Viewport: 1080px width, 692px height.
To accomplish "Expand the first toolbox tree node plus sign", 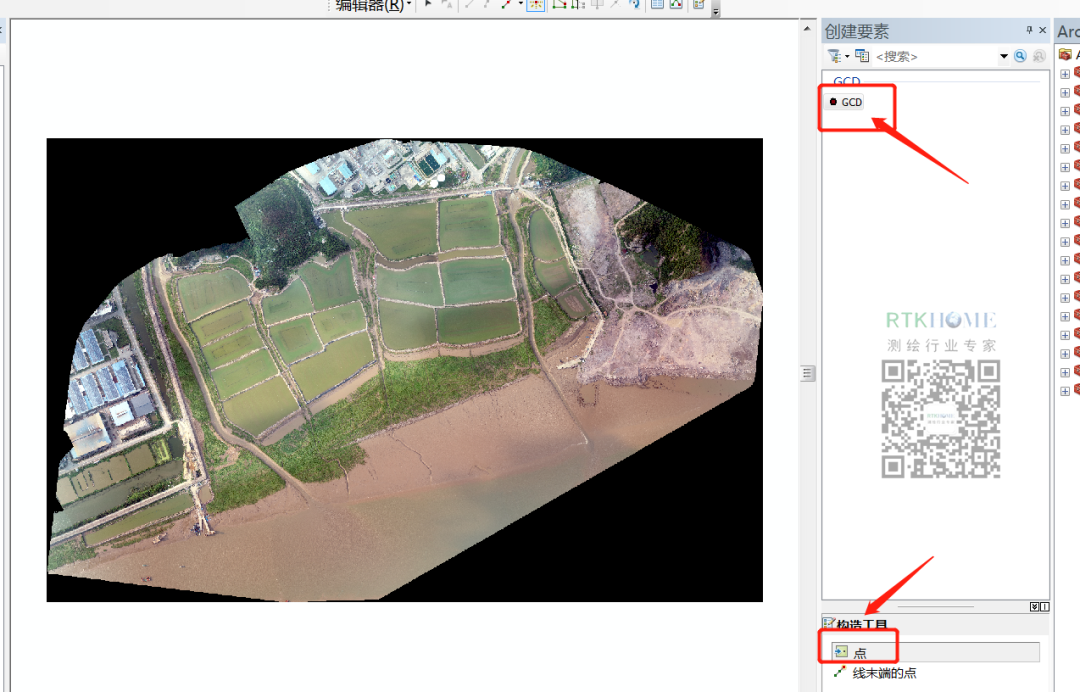I will pos(1064,74).
